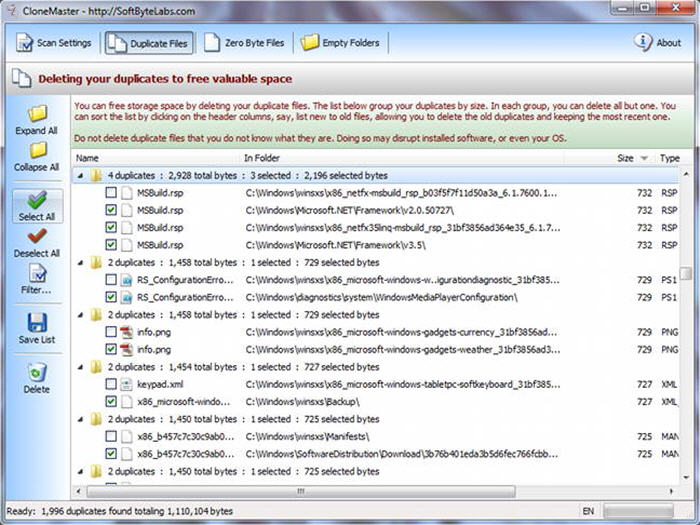Click folder icon of 1,454 bytes group
This screenshot has width=700, height=525.
[x=96, y=367]
